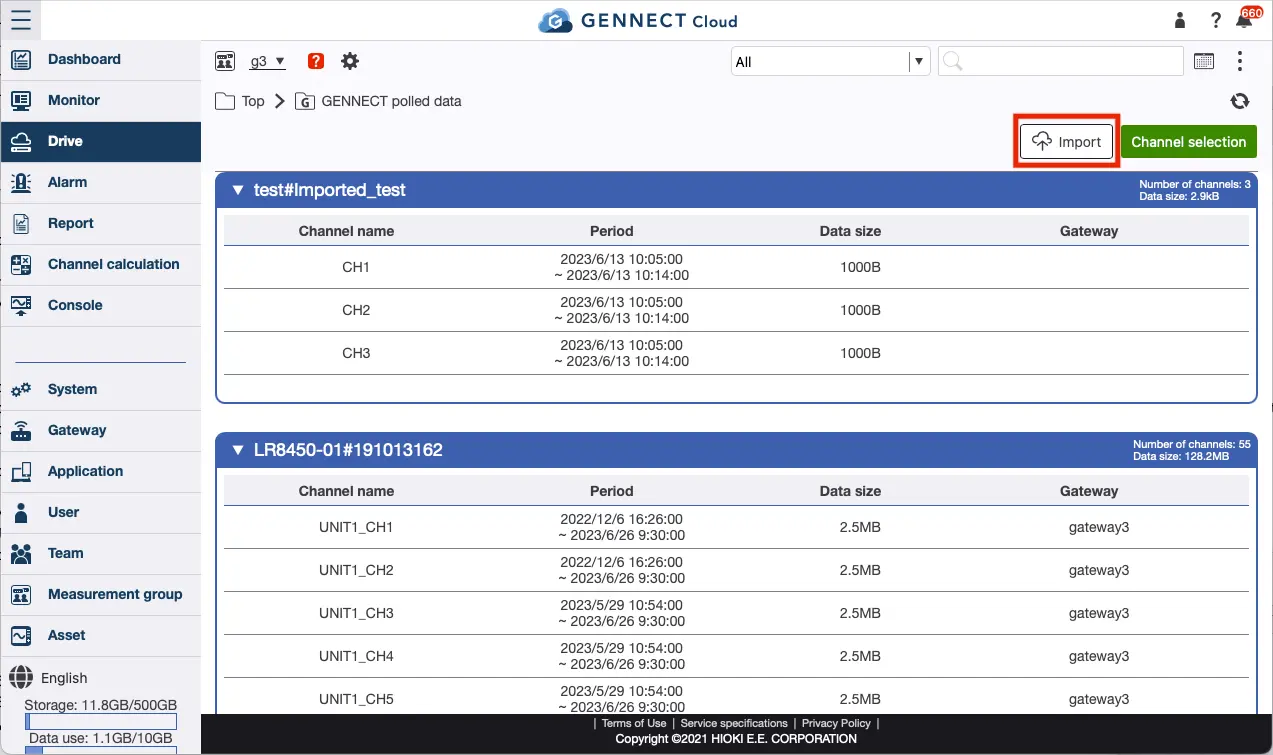Click the measurement group icon beside g3
The height and width of the screenshot is (755, 1273).
click(225, 60)
